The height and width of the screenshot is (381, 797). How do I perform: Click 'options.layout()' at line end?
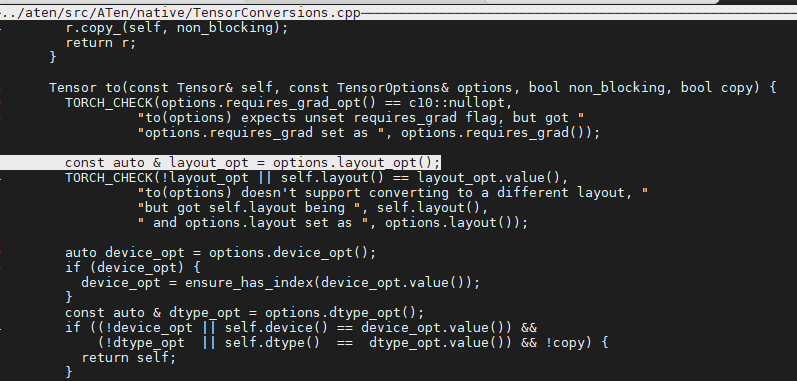tap(452, 223)
